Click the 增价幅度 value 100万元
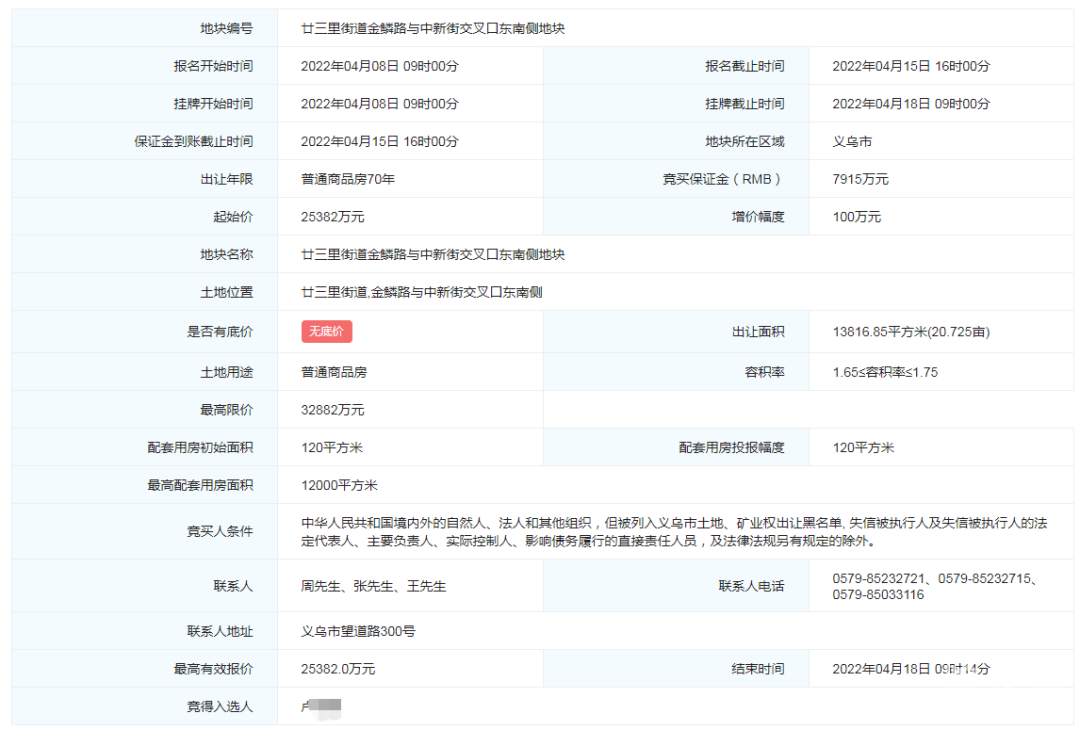 (857, 217)
